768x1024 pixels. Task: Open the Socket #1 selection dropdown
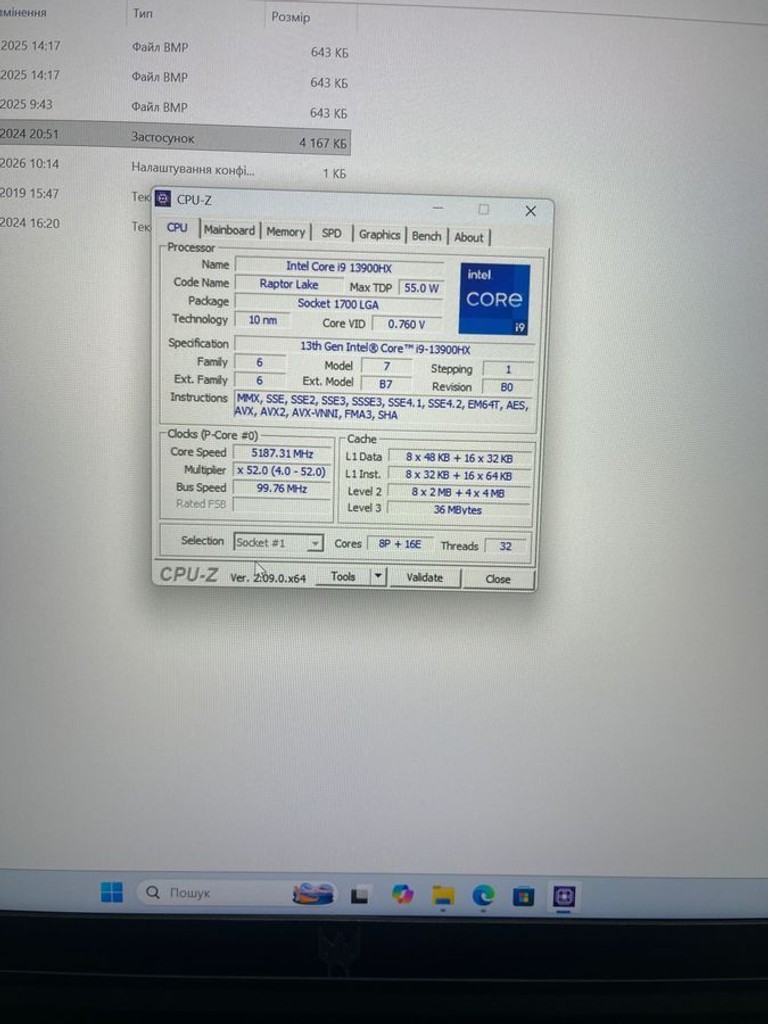tap(278, 543)
